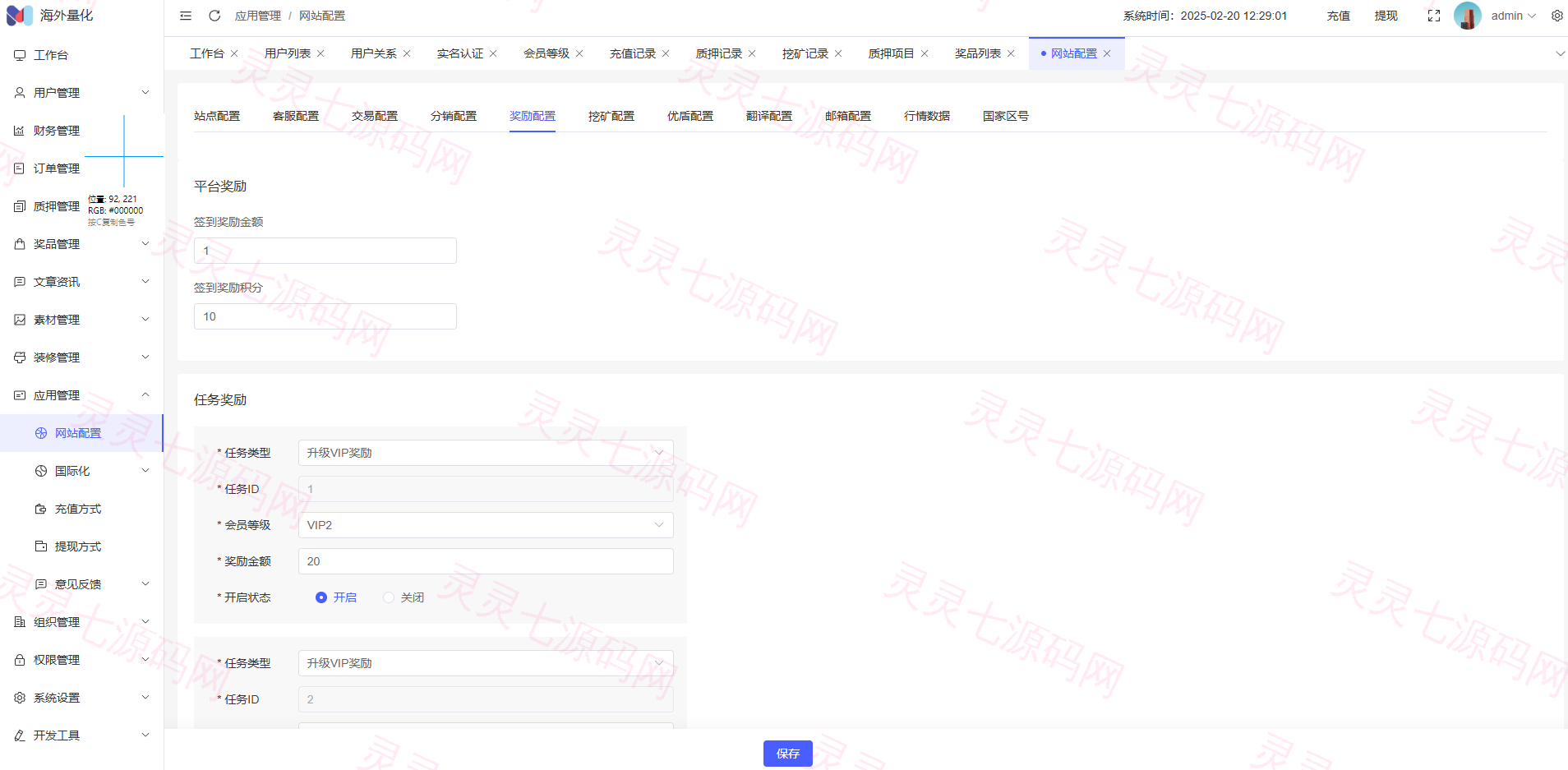Image resolution: width=1568 pixels, height=770 pixels.
Task: Click the 订单管理 list icon
Action: [20, 168]
